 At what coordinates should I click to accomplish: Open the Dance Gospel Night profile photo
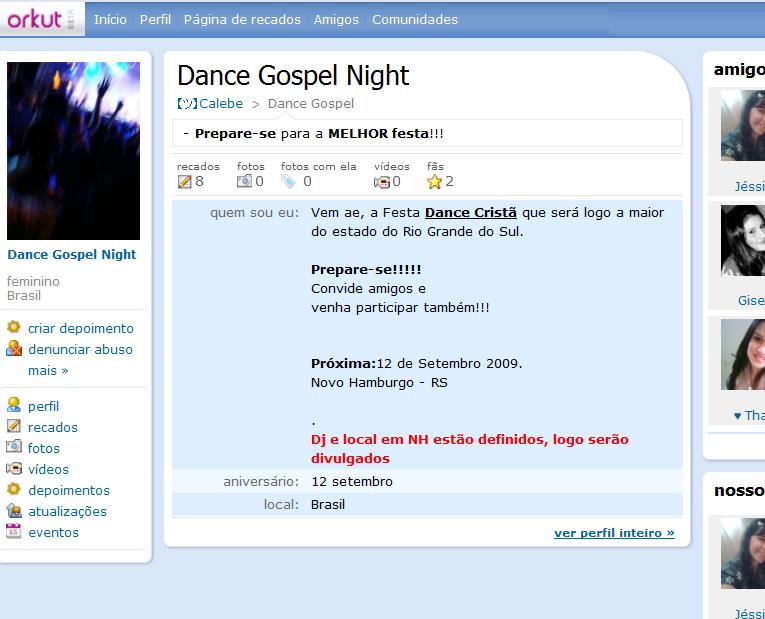pyautogui.click(x=73, y=151)
